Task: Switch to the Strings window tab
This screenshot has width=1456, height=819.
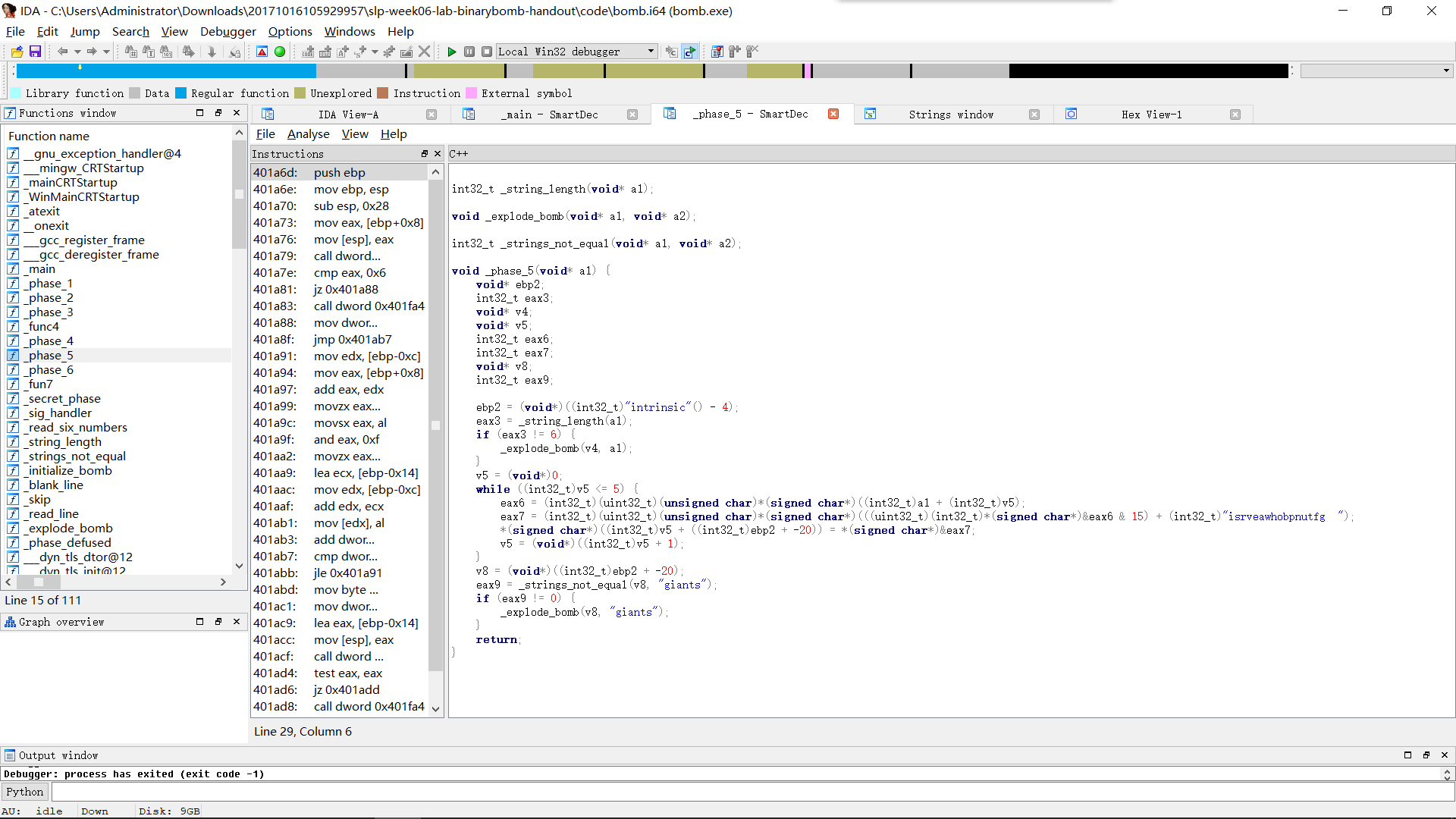Action: point(951,115)
